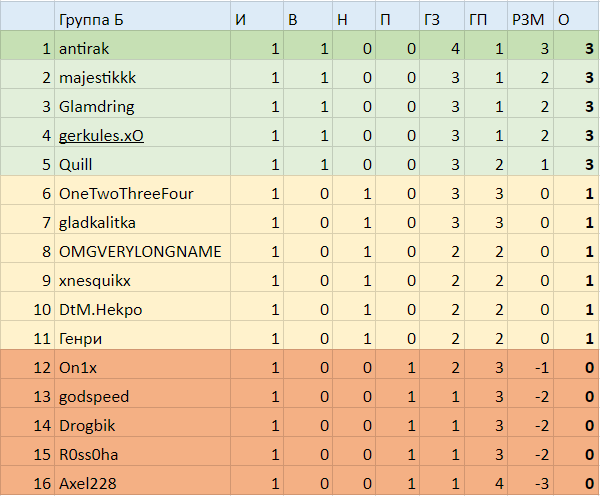
Task: Click the gerkules.xO player link
Action: [x=102, y=135]
